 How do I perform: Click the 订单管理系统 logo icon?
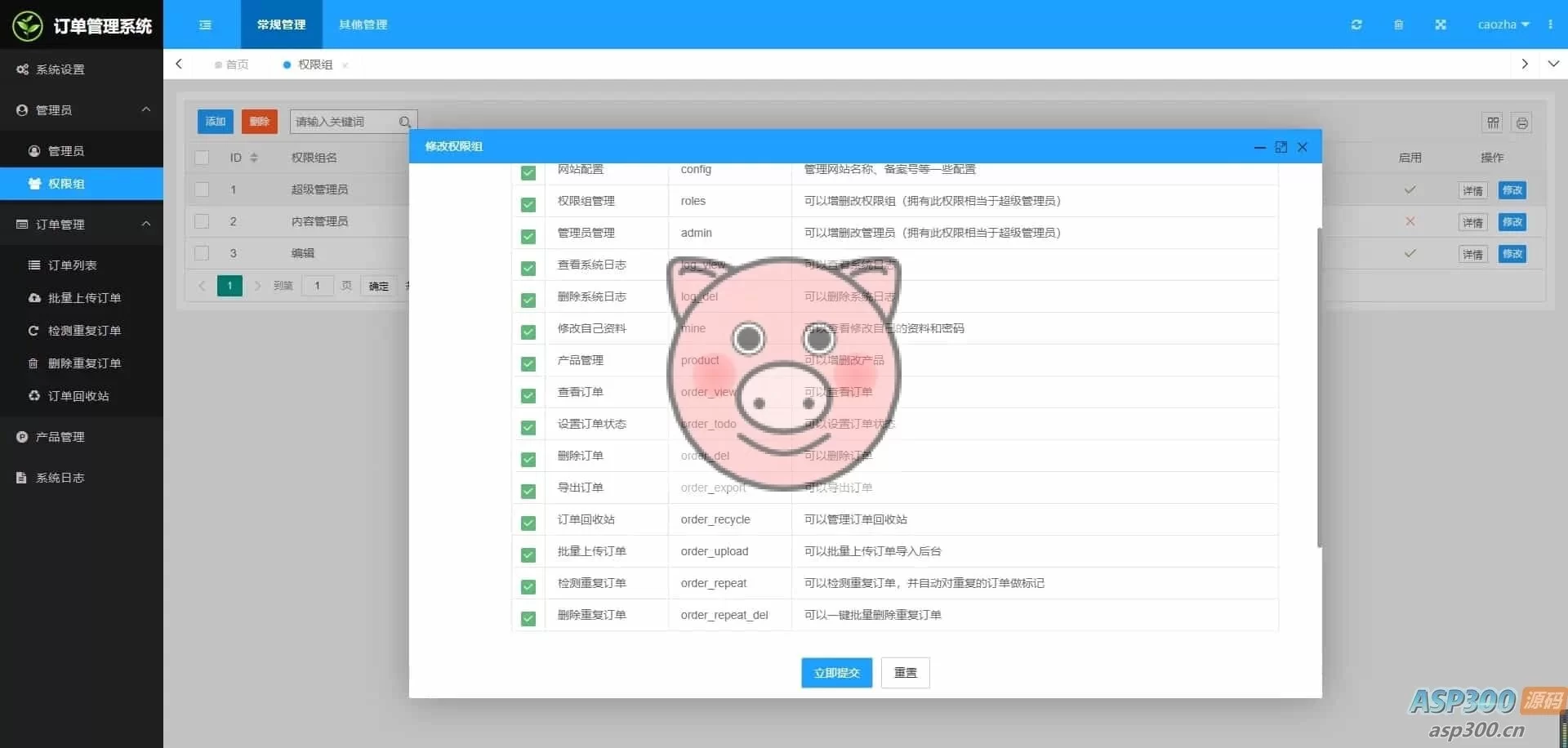[x=28, y=25]
